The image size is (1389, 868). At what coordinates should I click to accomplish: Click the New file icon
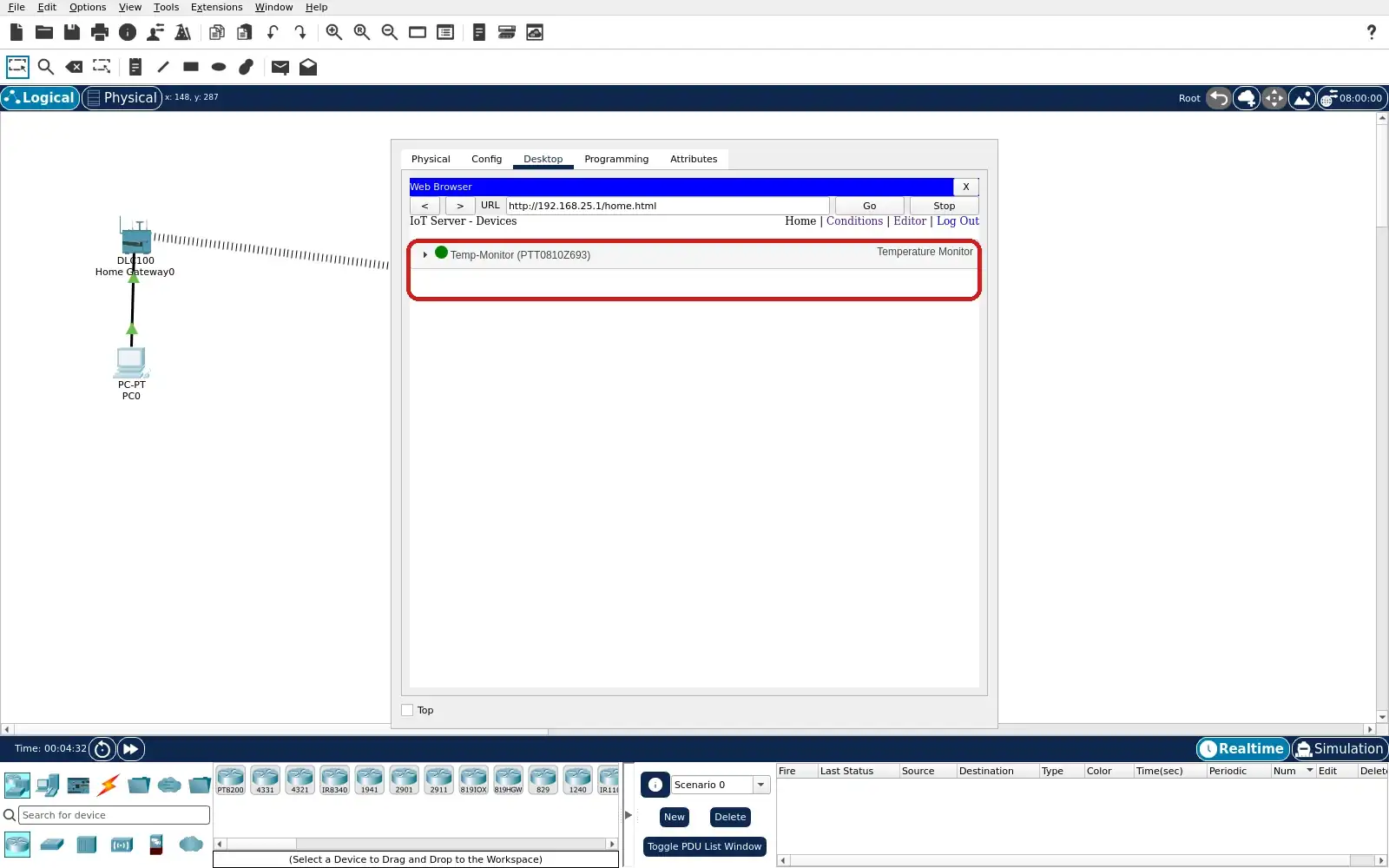pyautogui.click(x=16, y=32)
